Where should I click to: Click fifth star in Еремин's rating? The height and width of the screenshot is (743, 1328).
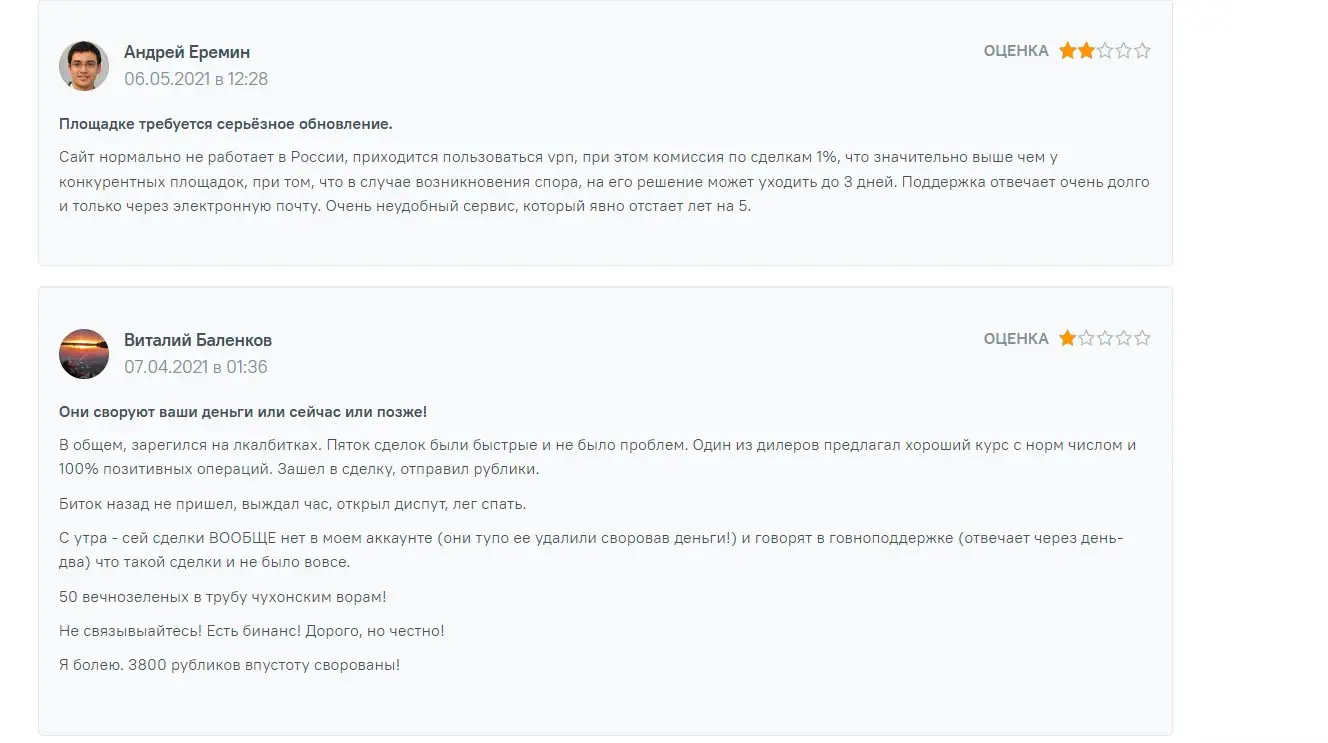tap(1142, 50)
